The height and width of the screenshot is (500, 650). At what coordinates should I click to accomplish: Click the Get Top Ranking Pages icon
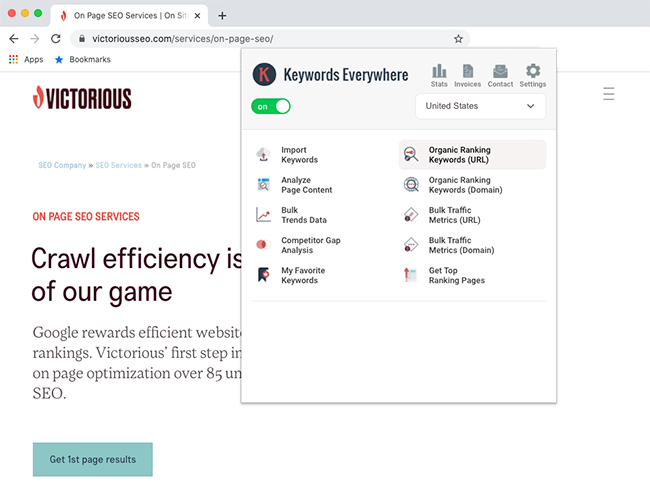411,275
